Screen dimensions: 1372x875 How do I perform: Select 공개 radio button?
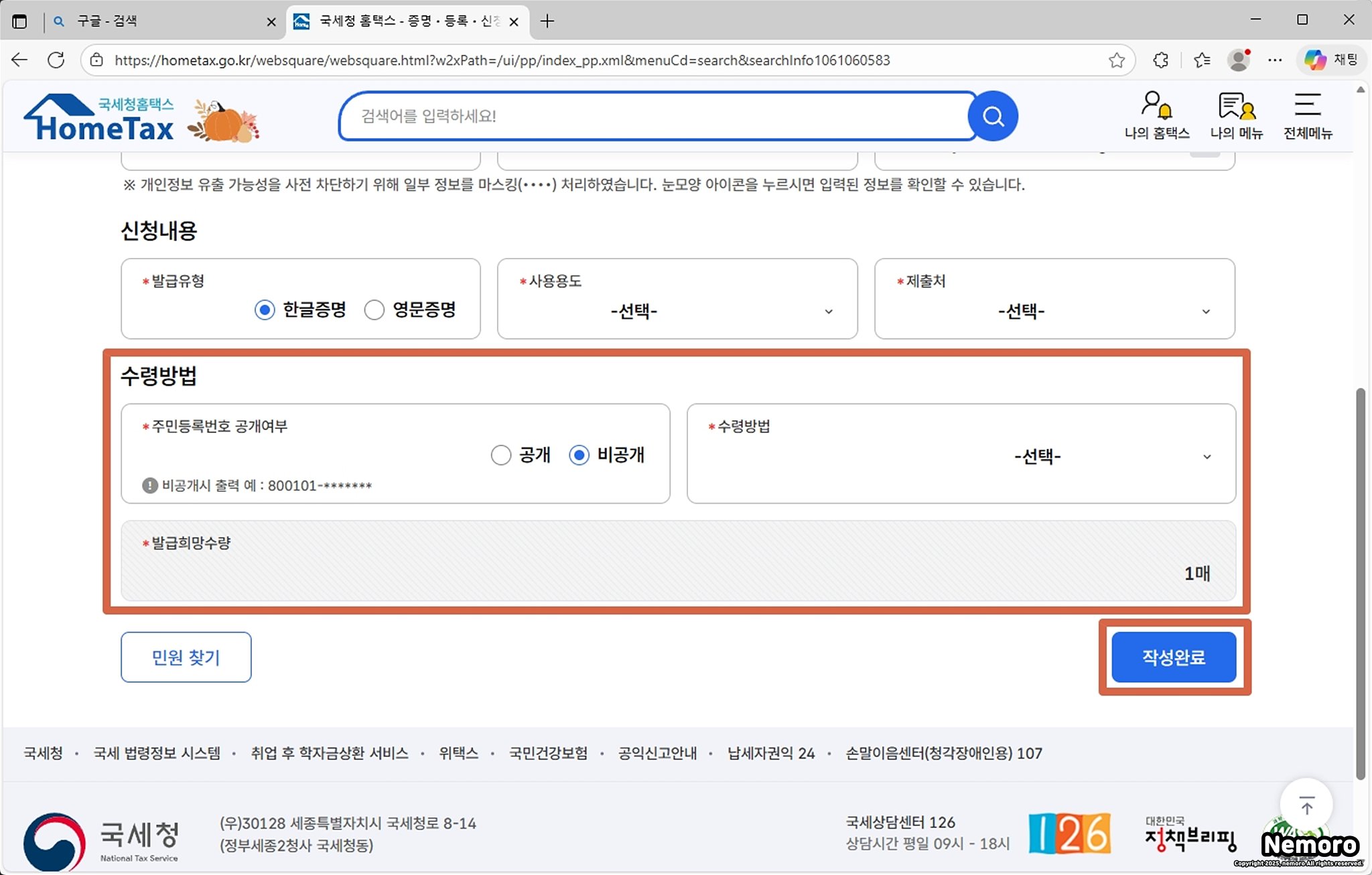pos(500,455)
